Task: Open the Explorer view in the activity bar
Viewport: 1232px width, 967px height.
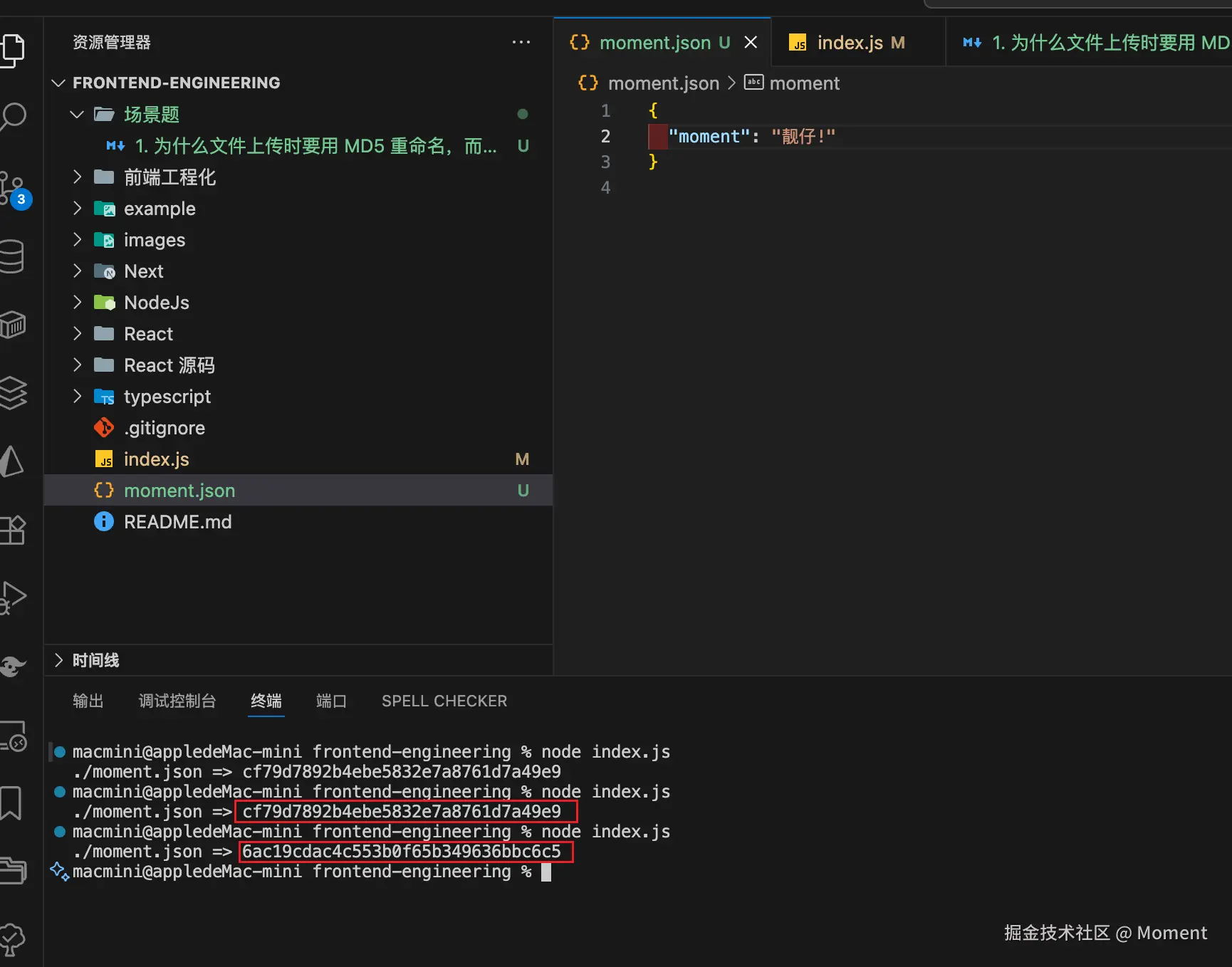Action: (13, 51)
